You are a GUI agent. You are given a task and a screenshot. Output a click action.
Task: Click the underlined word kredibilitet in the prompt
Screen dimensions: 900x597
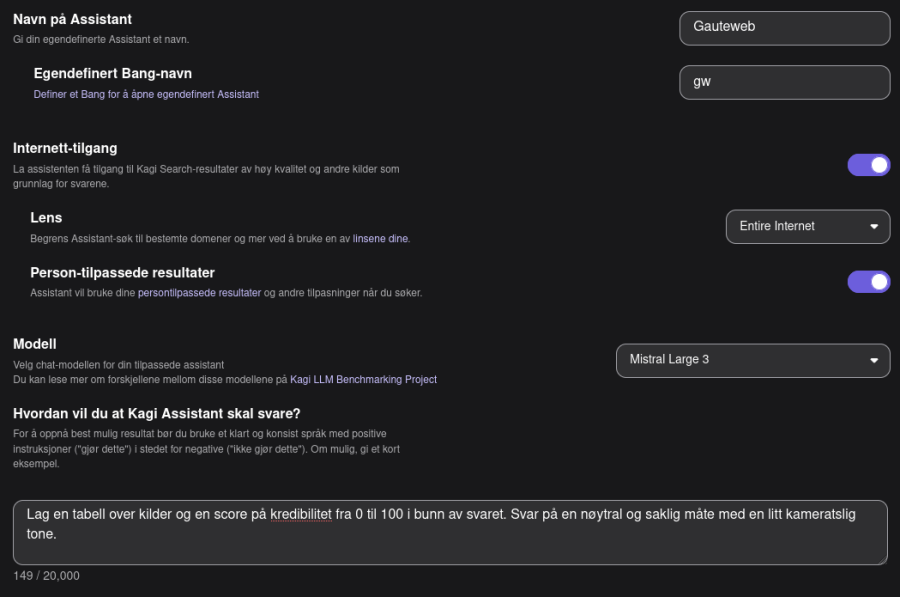click(x=303, y=513)
